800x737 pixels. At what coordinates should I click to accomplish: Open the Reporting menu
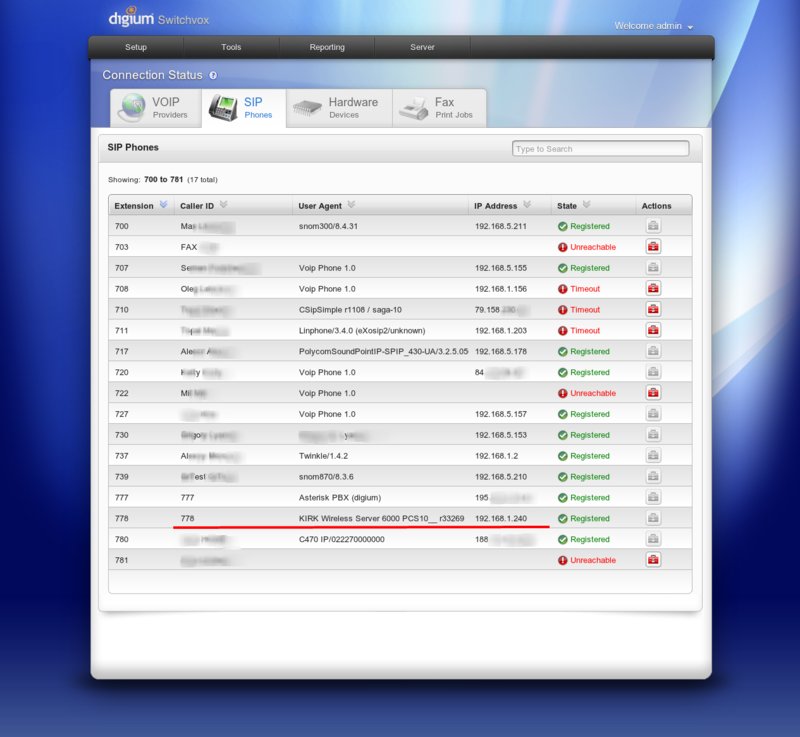[x=327, y=47]
